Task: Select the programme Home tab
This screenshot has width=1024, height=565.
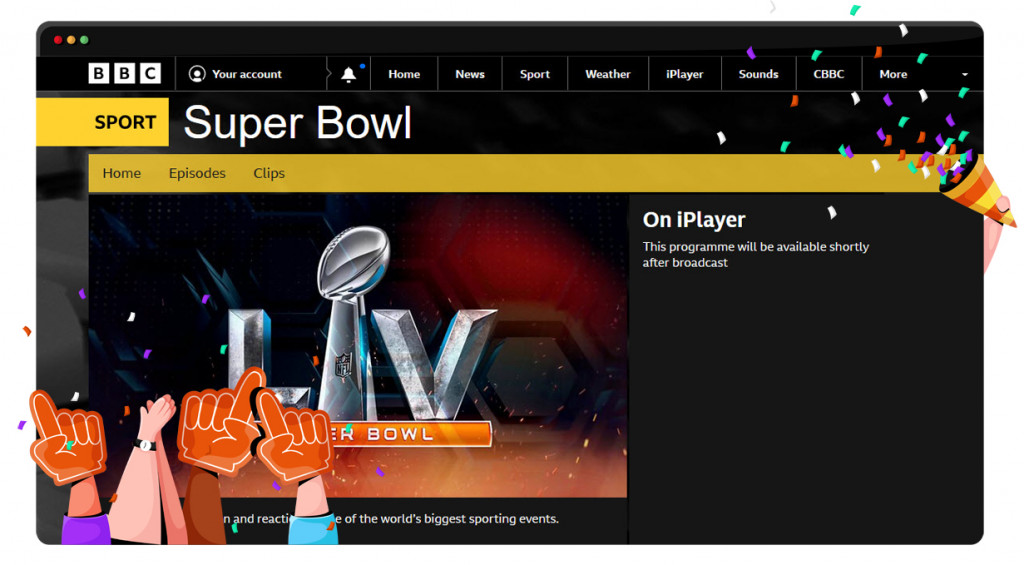Action: [x=121, y=173]
